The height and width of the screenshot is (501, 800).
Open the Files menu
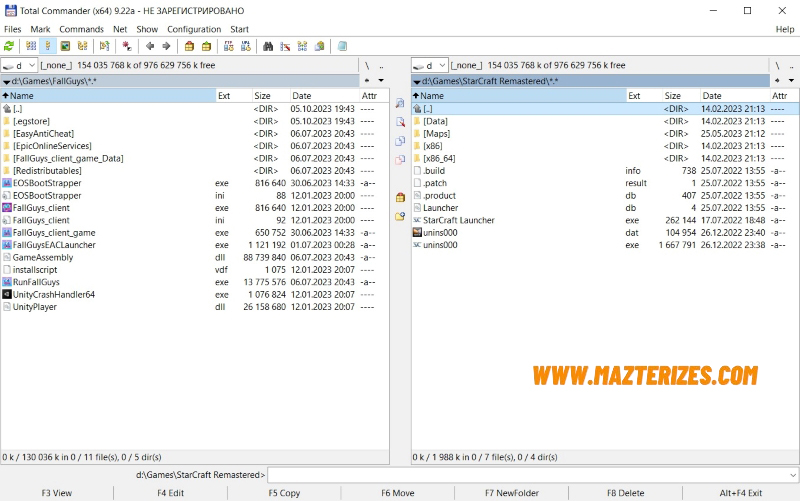[13, 29]
